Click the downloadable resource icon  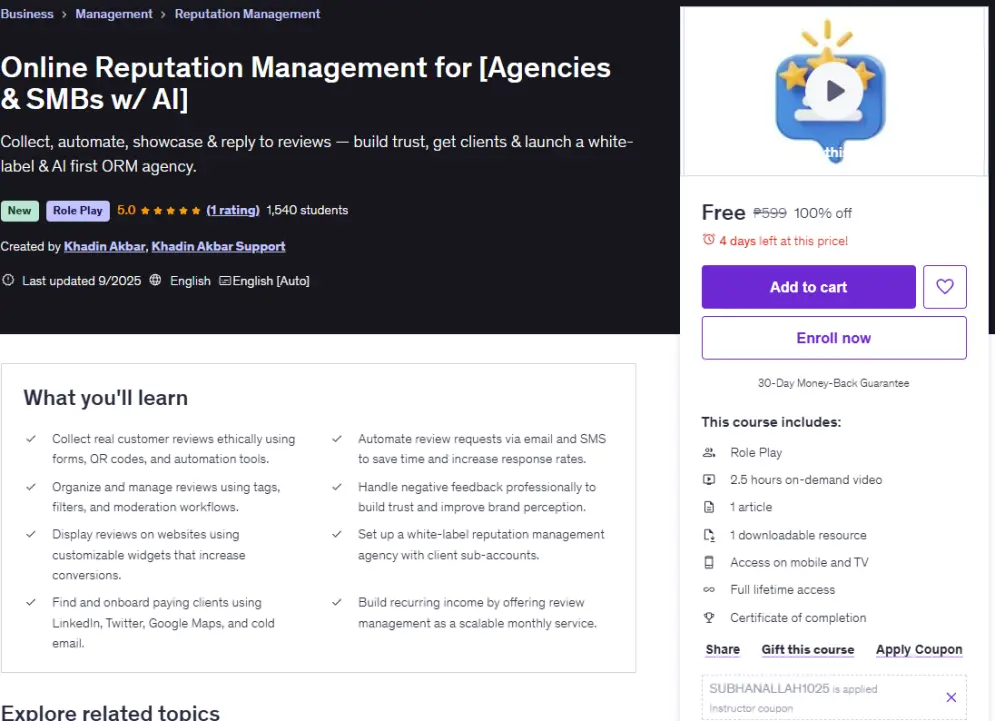(x=709, y=535)
